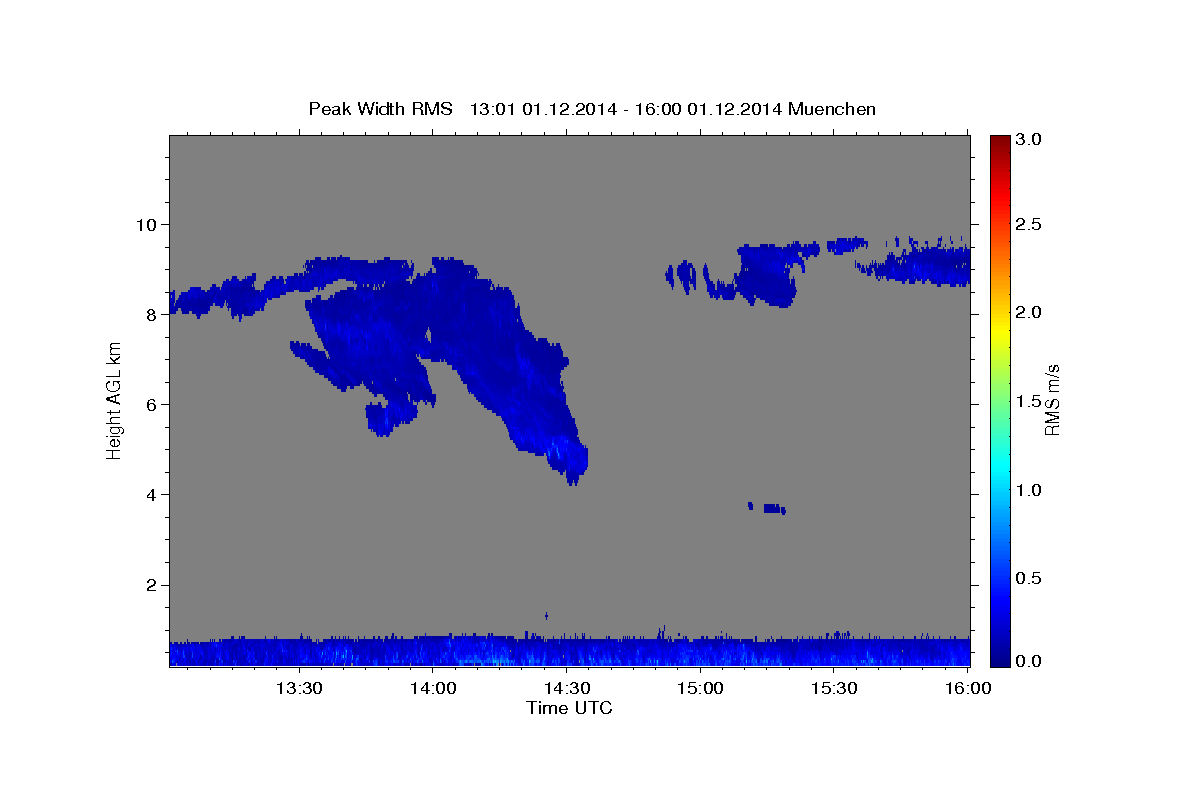Click the 16:00 time tick label
The height and width of the screenshot is (800, 1200).
pos(966,688)
